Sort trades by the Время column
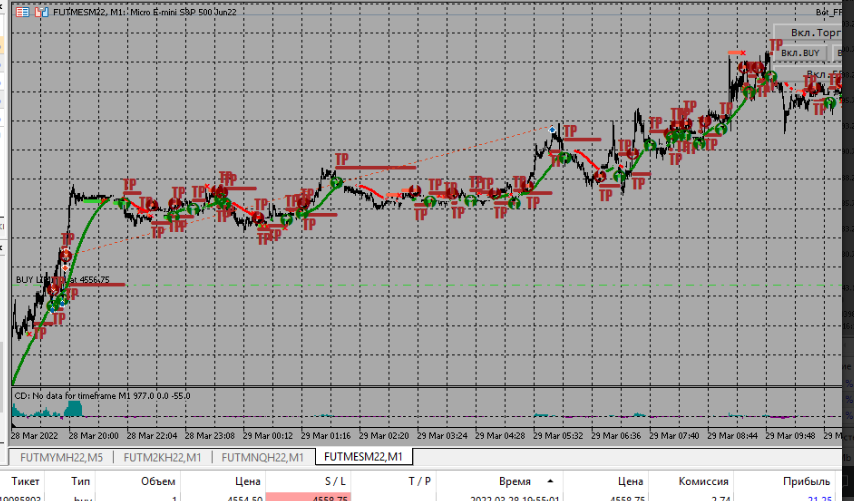The image size is (854, 501). coord(515,481)
